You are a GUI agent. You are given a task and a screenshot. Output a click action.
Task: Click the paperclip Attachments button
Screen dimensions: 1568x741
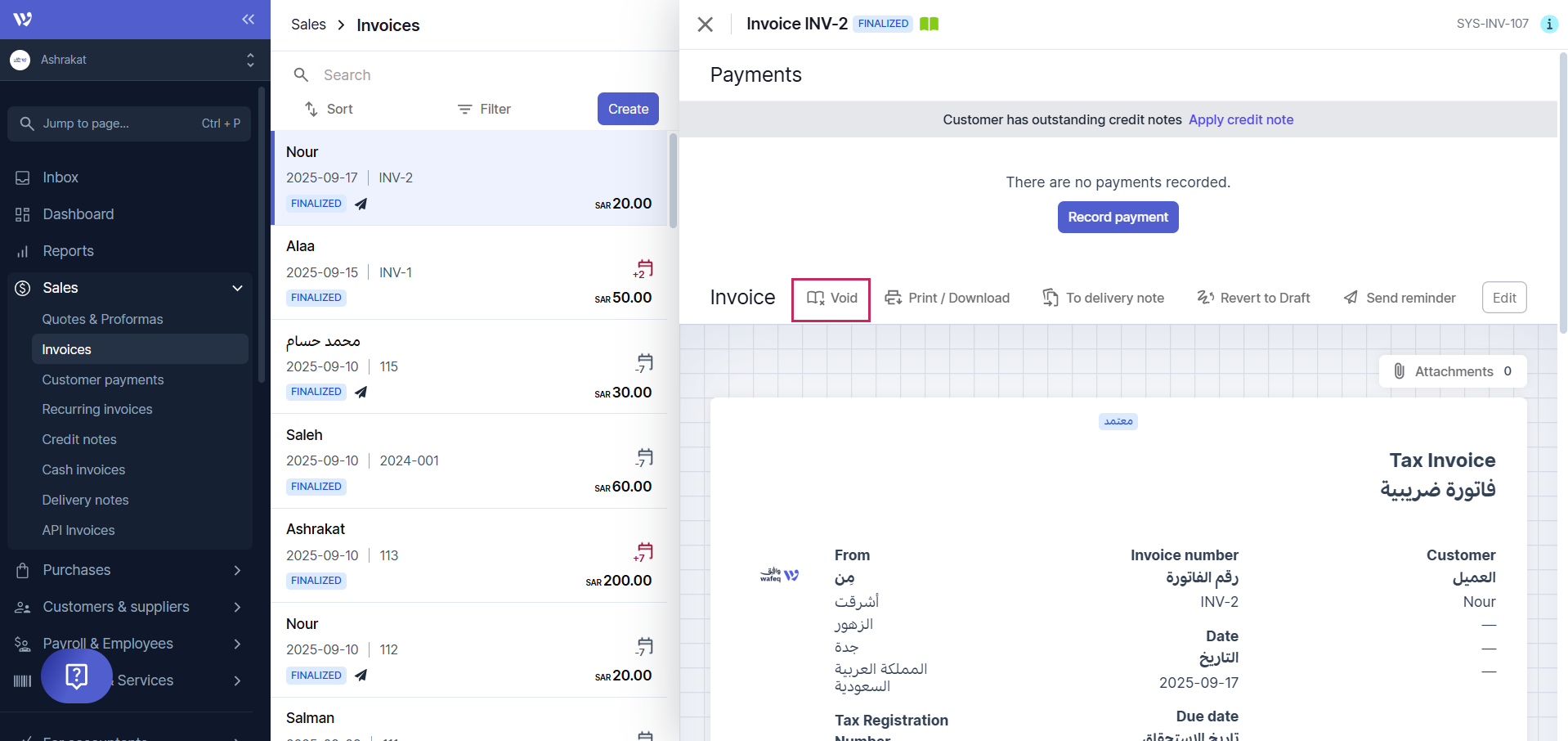point(1452,371)
